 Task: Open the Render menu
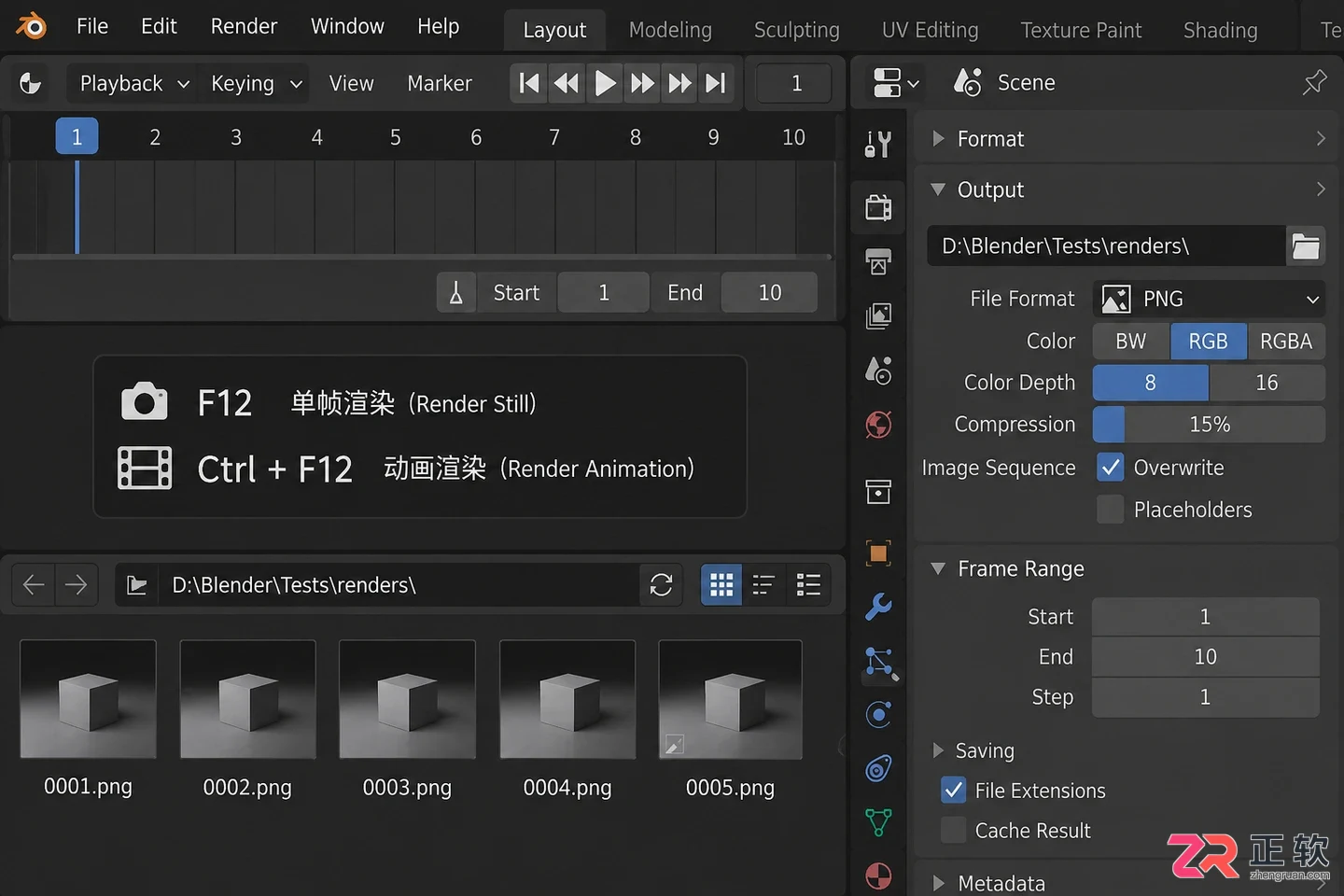(x=244, y=26)
